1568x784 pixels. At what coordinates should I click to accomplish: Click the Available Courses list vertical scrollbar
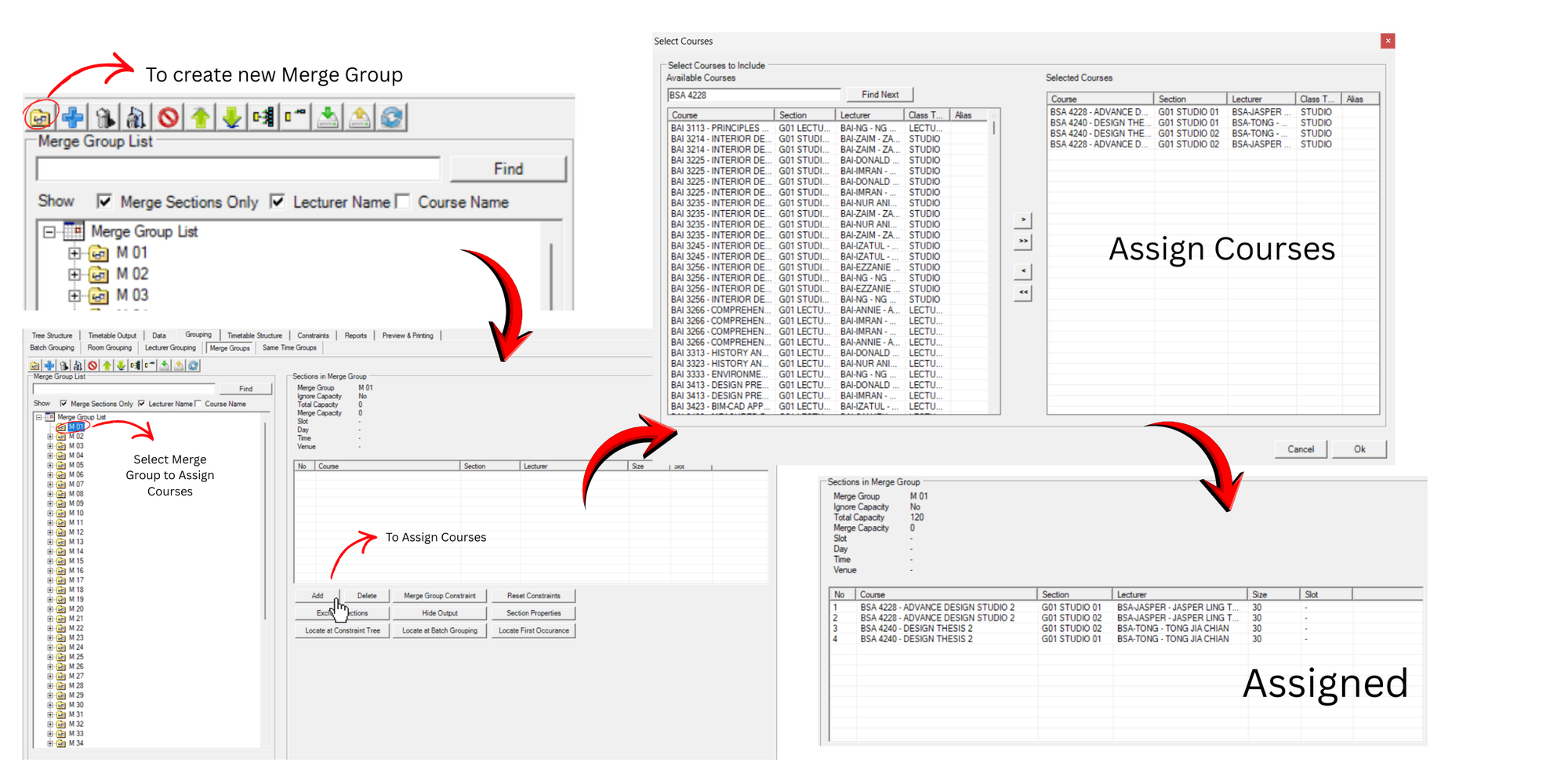tap(994, 263)
